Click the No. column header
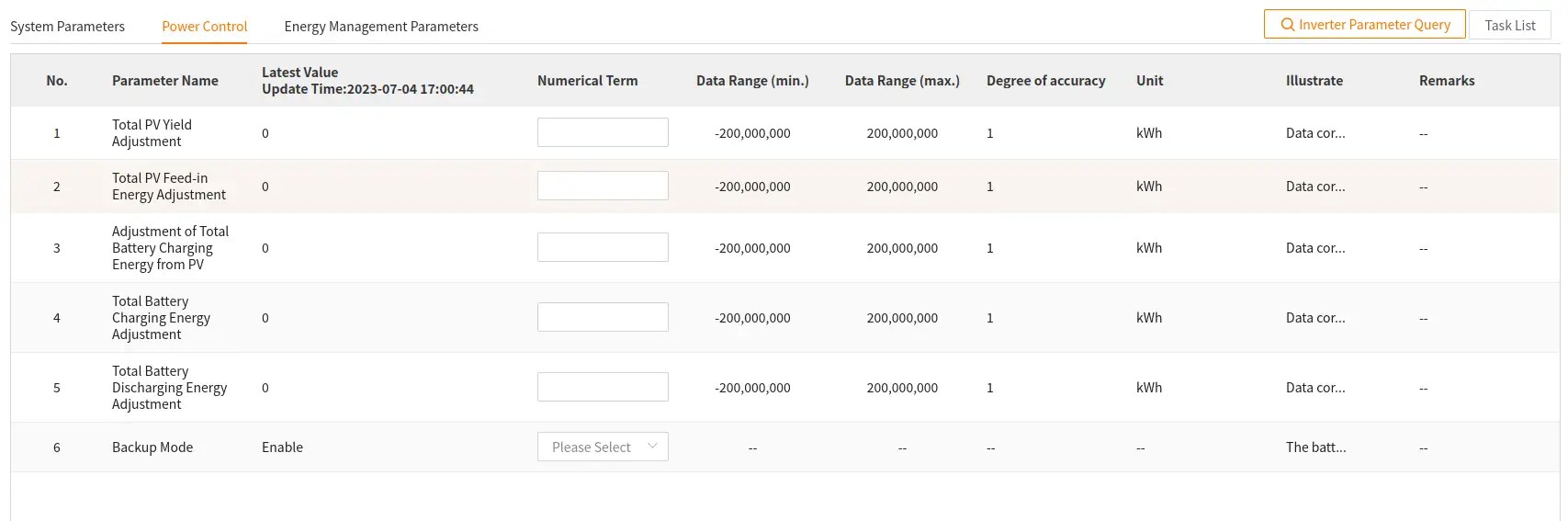This screenshot has width=1568, height=521. point(57,81)
